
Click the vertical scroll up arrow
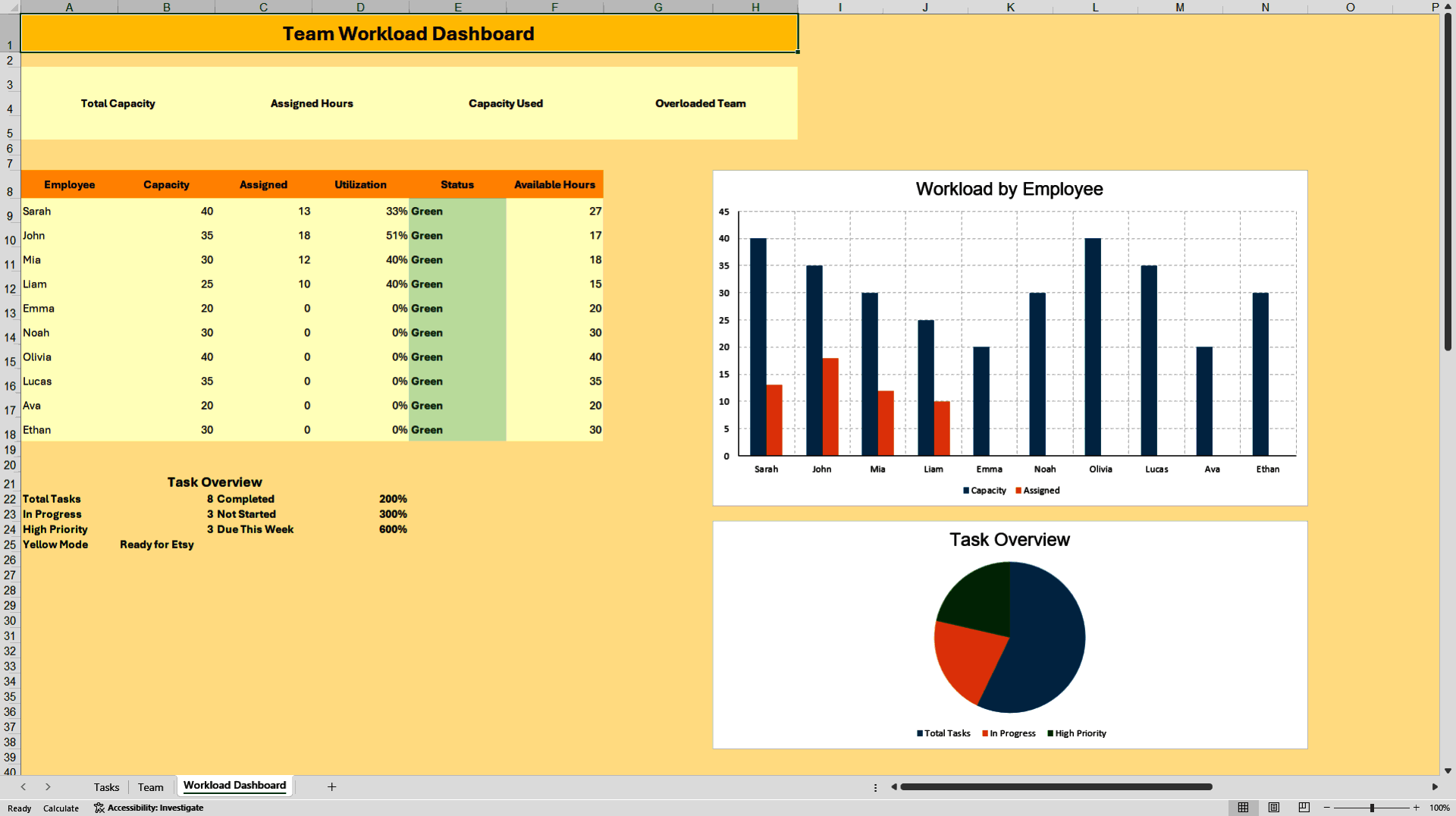pos(1448,6)
